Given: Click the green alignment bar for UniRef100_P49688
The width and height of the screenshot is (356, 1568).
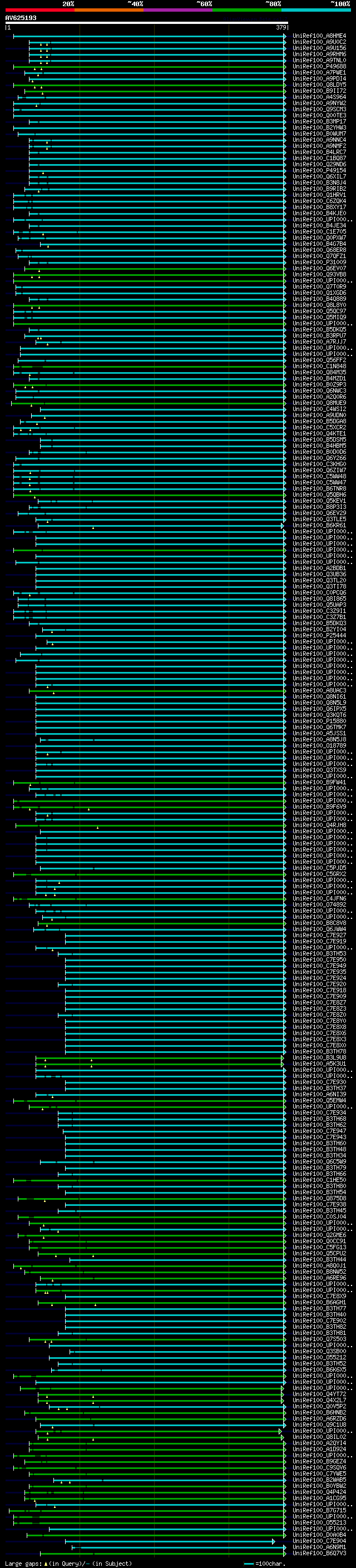Looking at the screenshot, I should 150,66.
